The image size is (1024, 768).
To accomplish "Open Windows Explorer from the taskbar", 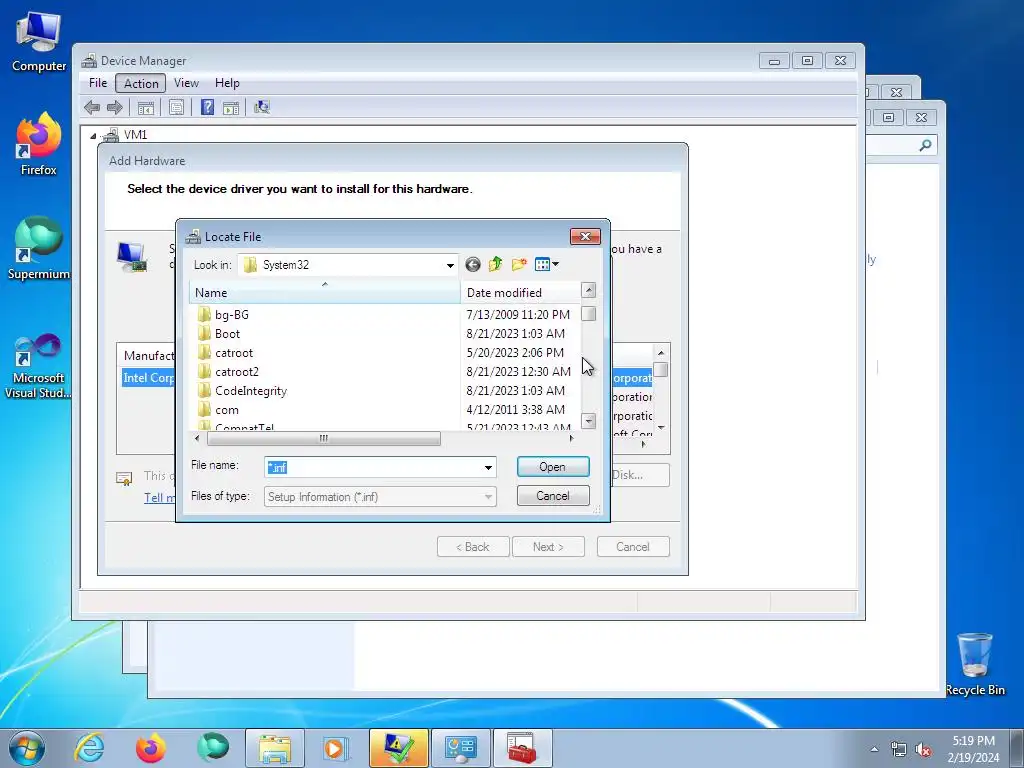I will click(x=275, y=748).
